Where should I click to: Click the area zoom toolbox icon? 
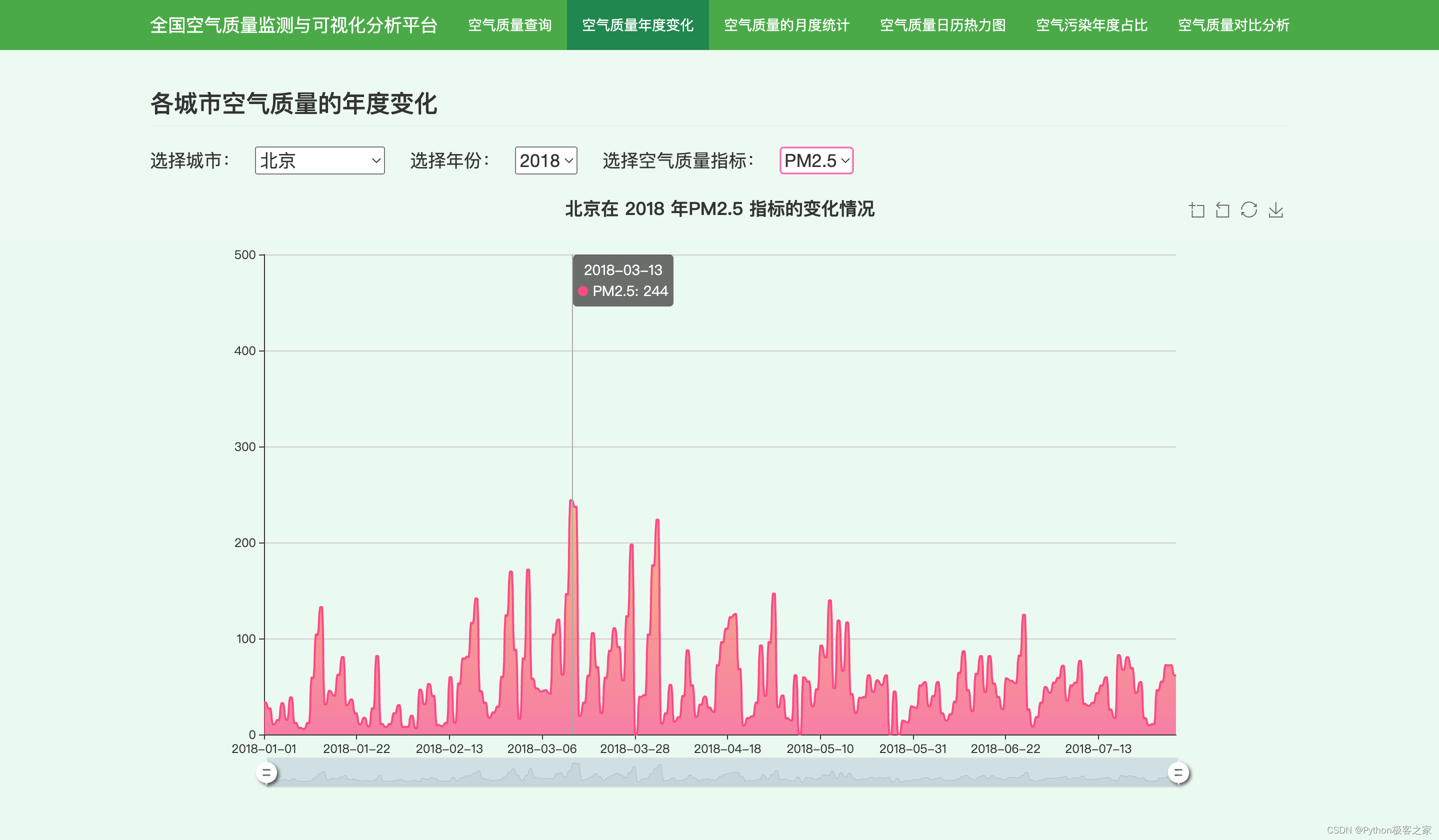point(1196,210)
